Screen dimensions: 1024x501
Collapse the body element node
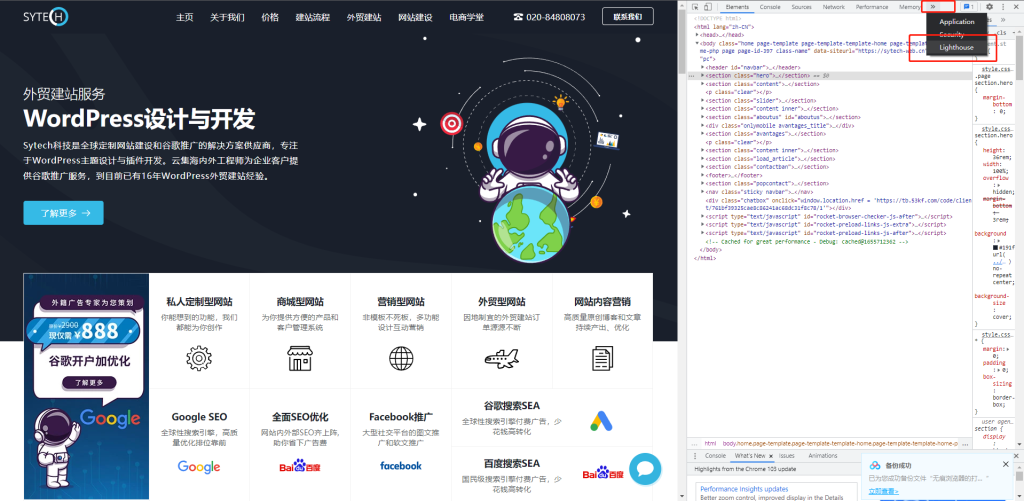point(696,43)
